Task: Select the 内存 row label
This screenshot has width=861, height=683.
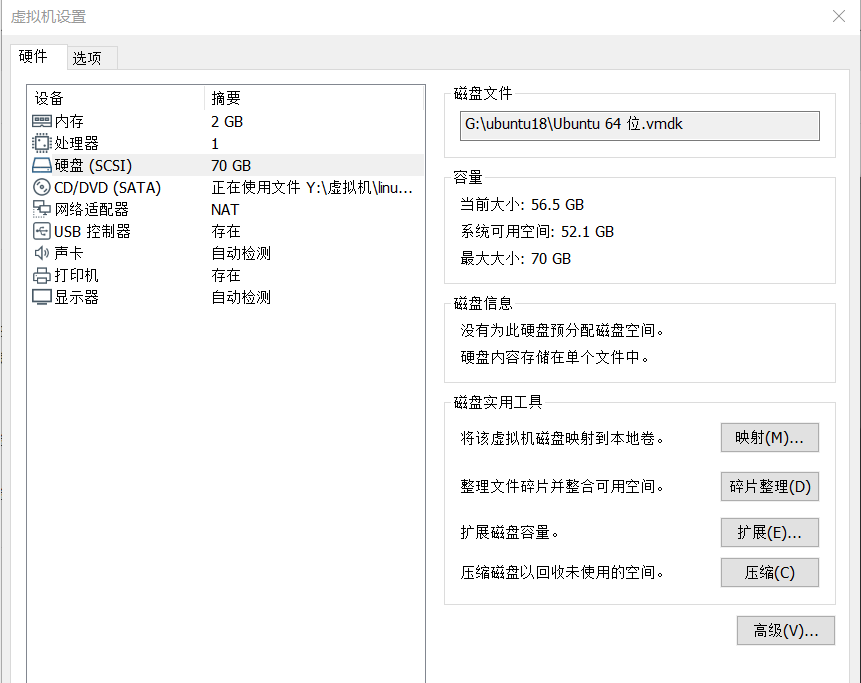Action: [x=69, y=121]
